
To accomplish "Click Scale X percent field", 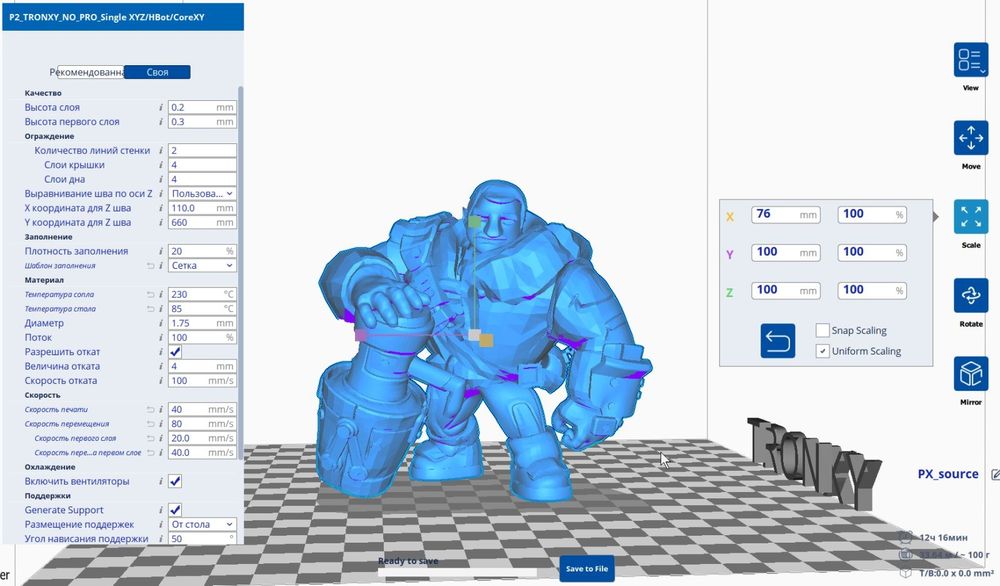I will point(872,214).
